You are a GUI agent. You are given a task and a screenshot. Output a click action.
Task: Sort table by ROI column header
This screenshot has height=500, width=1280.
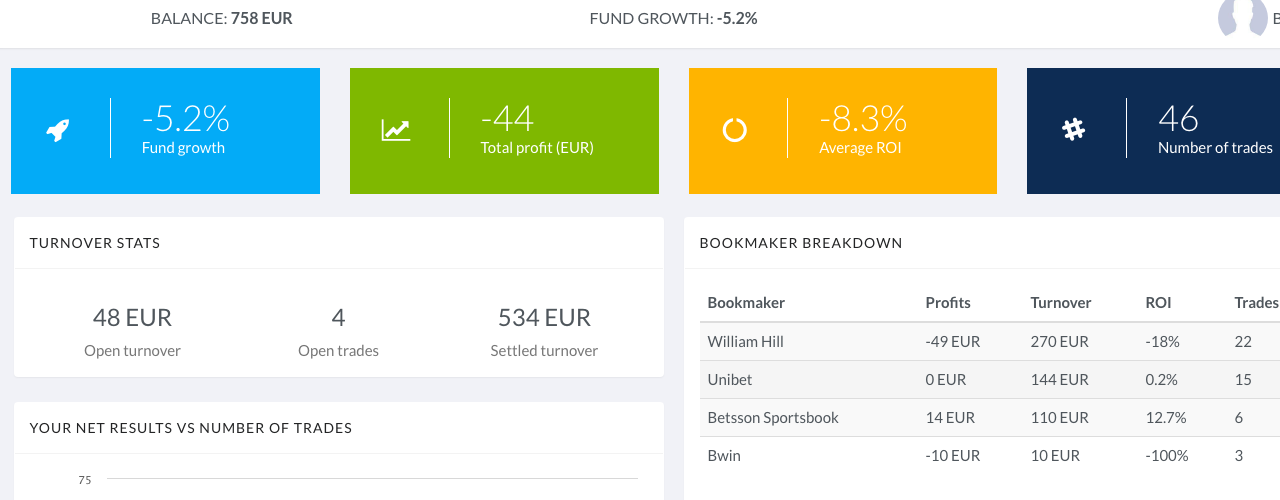[x=1158, y=303]
